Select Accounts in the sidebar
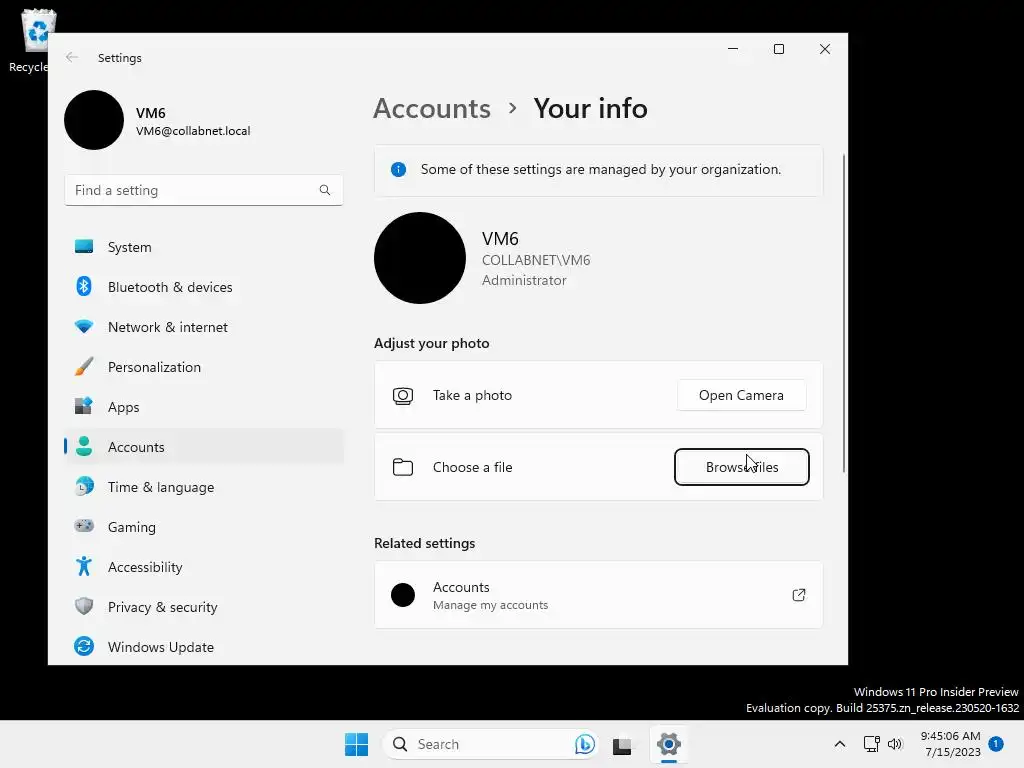This screenshot has height=768, width=1024. pos(204,447)
